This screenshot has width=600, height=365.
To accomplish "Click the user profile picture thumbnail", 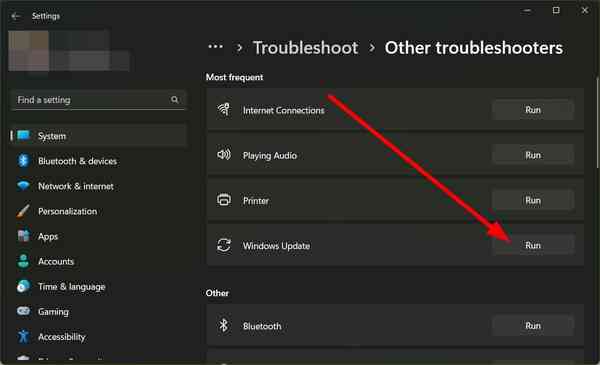I will pos(29,51).
